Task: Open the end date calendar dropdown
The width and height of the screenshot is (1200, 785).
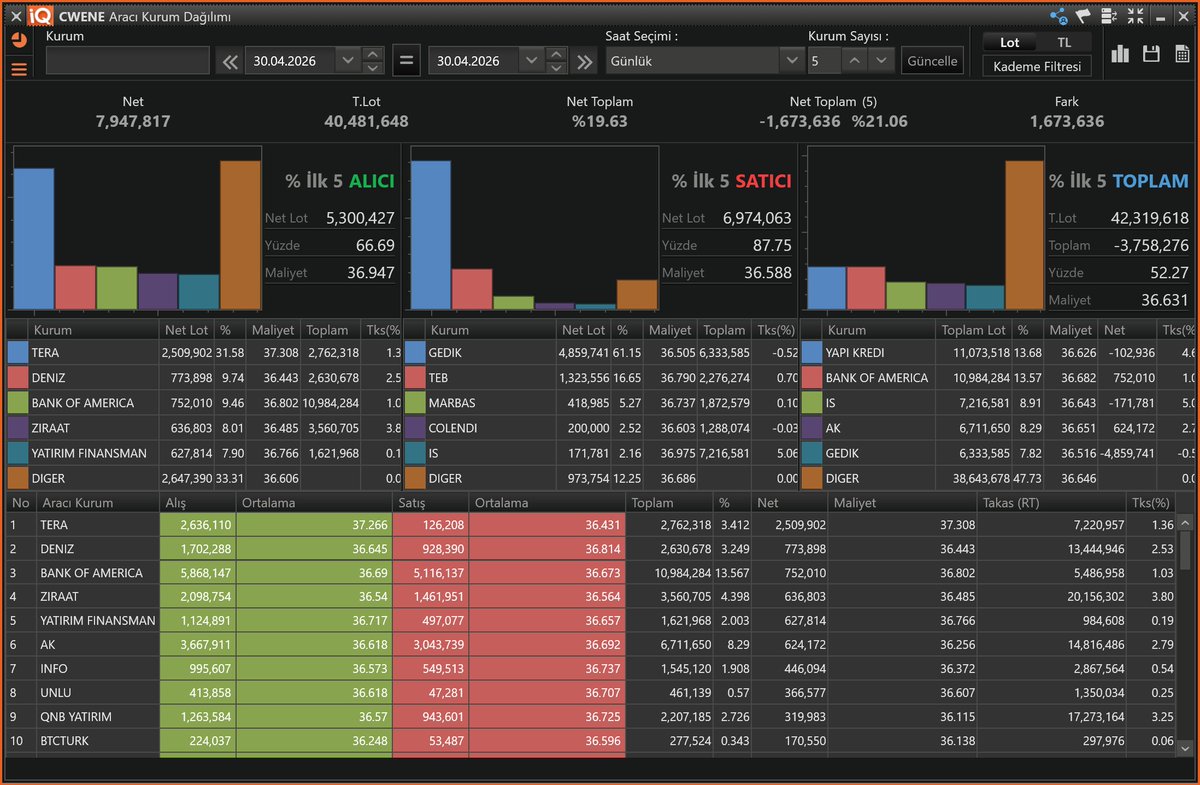Action: 532,61
